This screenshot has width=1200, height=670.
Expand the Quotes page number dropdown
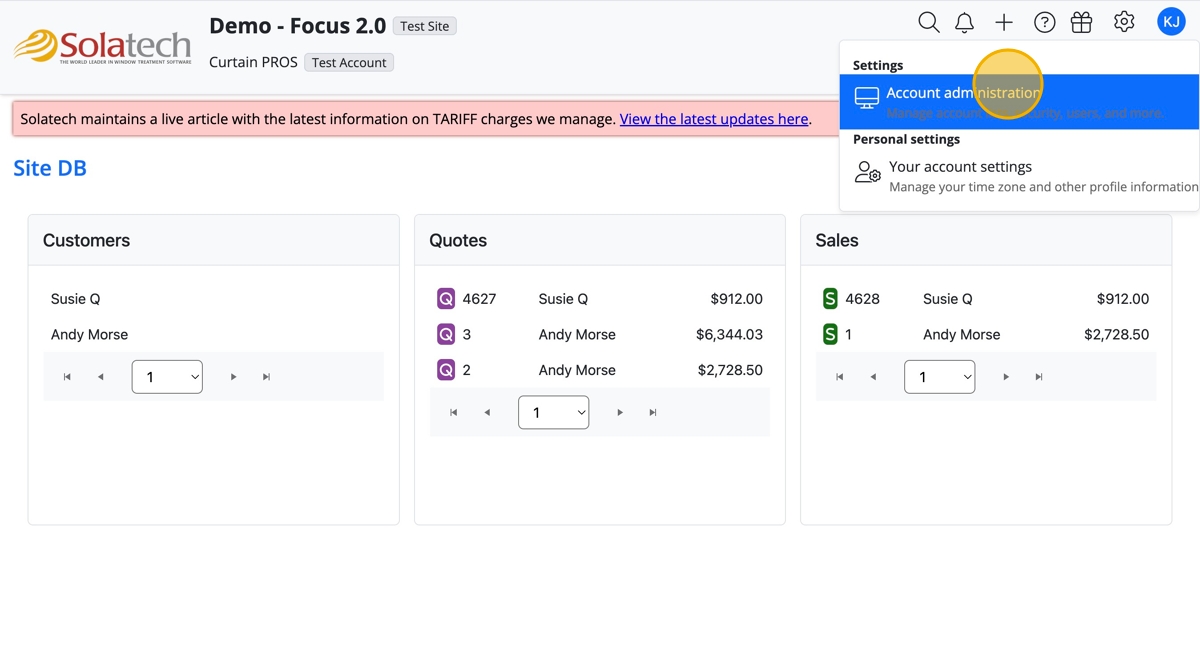point(553,412)
